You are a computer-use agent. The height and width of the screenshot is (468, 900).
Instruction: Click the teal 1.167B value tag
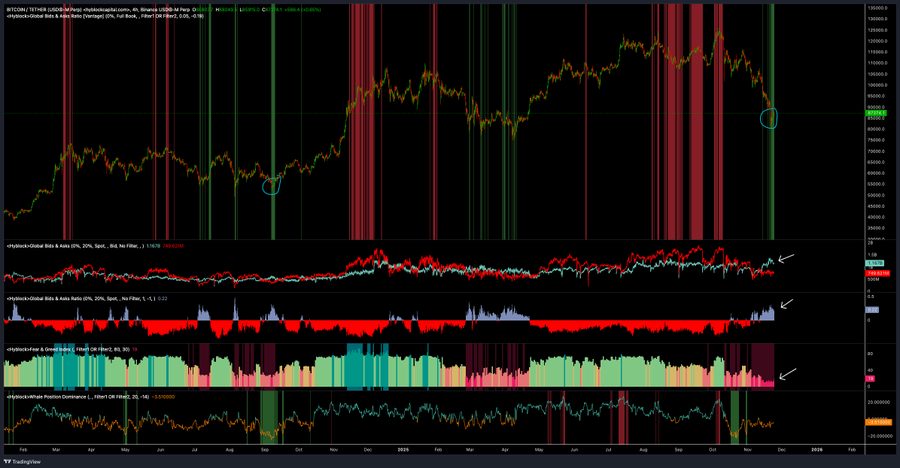[x=874, y=263]
